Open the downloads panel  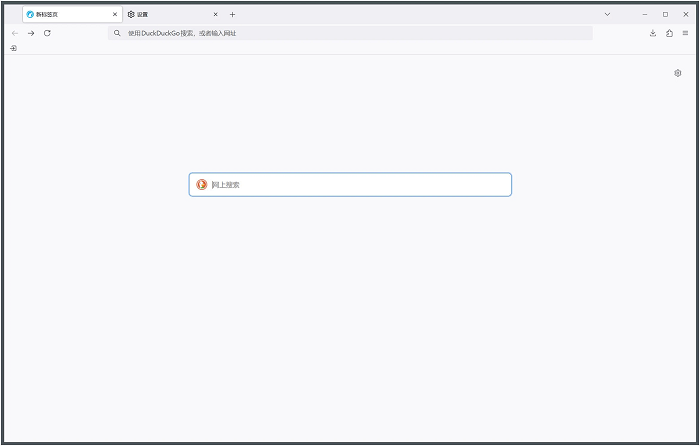(x=653, y=33)
